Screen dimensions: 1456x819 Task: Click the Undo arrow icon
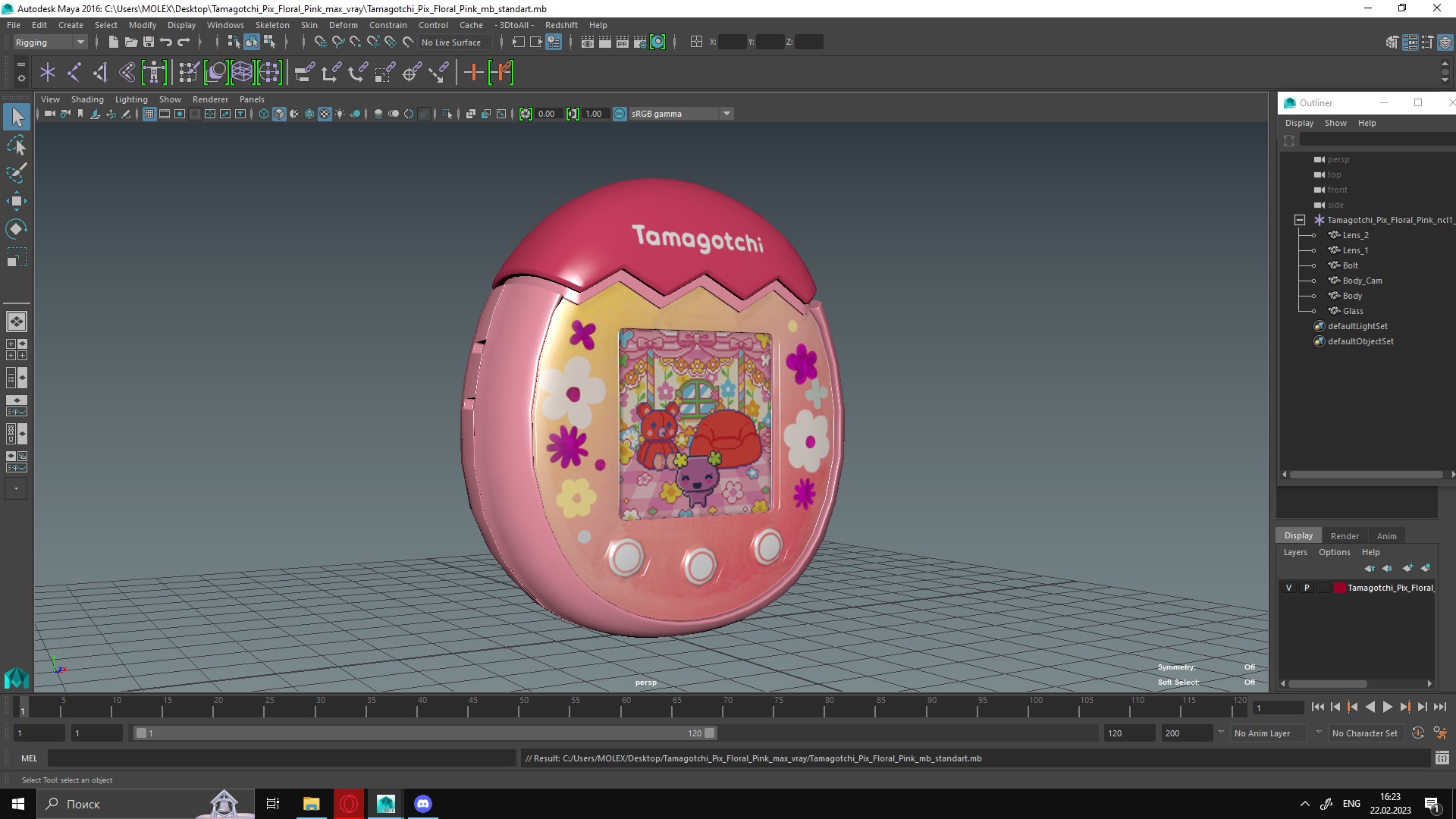[166, 42]
